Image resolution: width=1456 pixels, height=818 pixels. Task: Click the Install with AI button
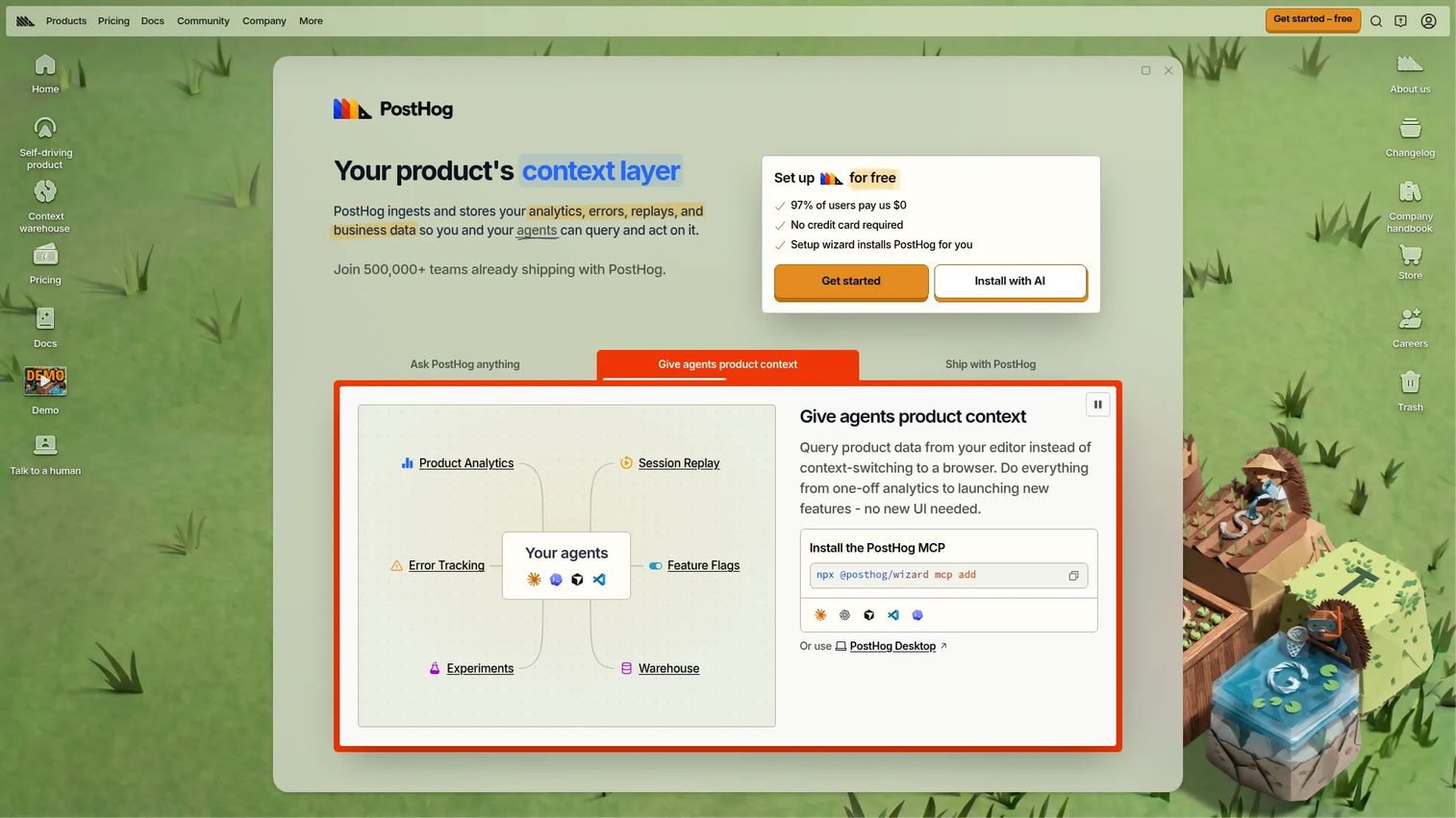[1010, 282]
